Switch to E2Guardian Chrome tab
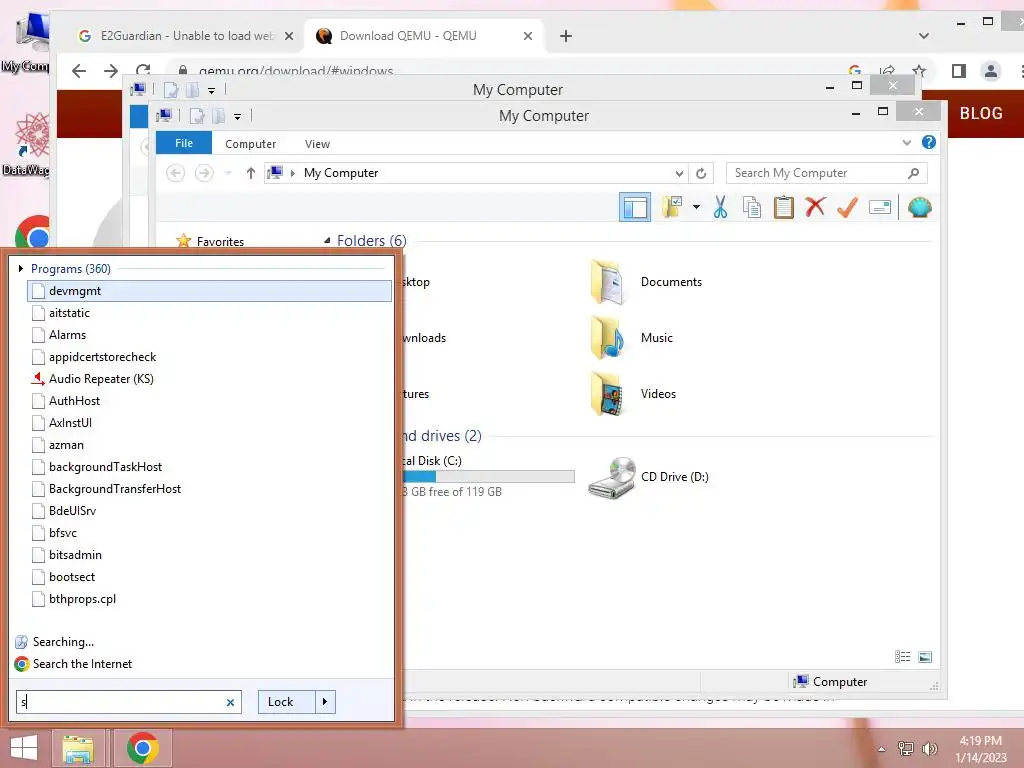The image size is (1024, 768). click(x=185, y=36)
